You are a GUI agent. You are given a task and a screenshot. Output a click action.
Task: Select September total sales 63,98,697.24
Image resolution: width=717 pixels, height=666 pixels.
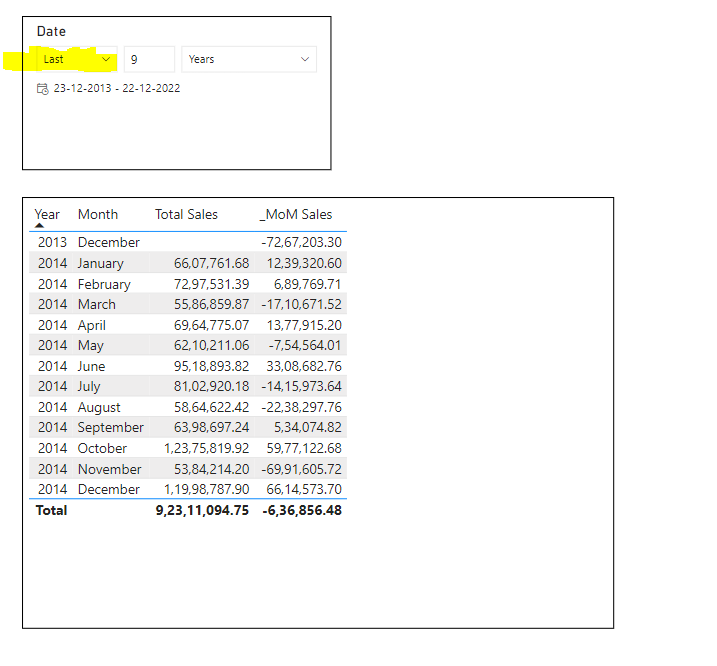(x=211, y=428)
